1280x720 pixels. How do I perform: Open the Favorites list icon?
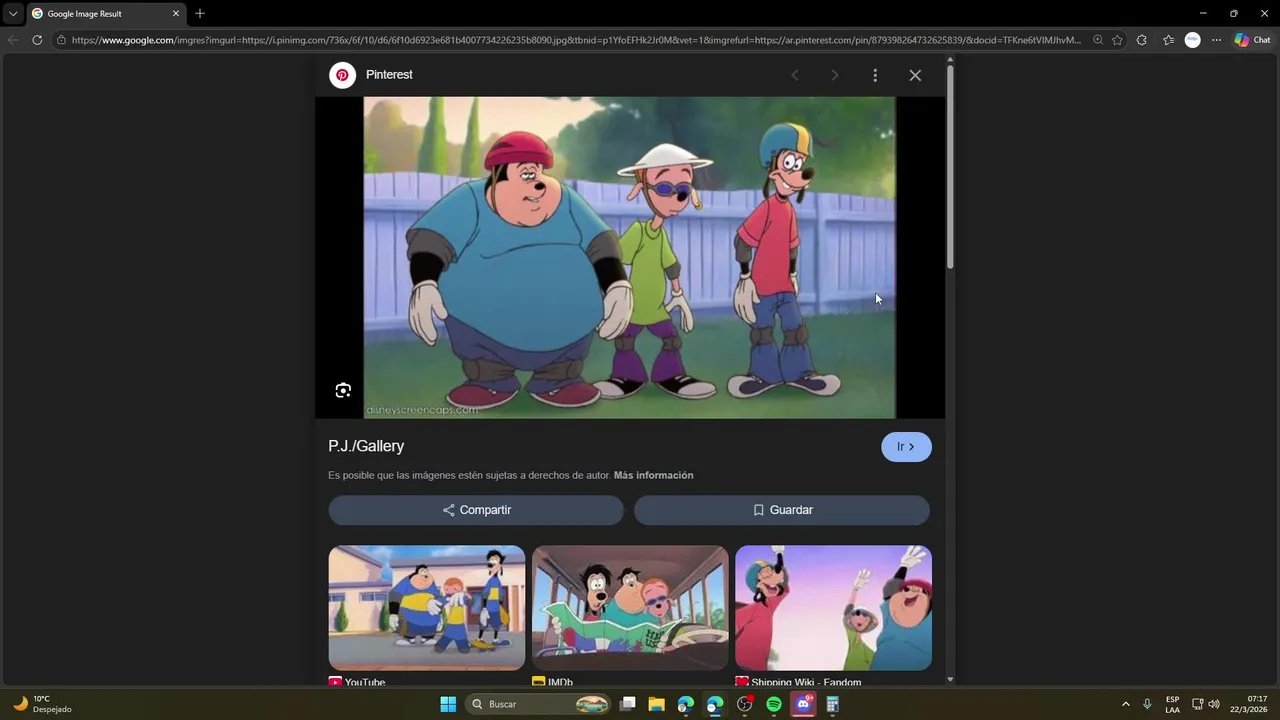[x=1168, y=40]
